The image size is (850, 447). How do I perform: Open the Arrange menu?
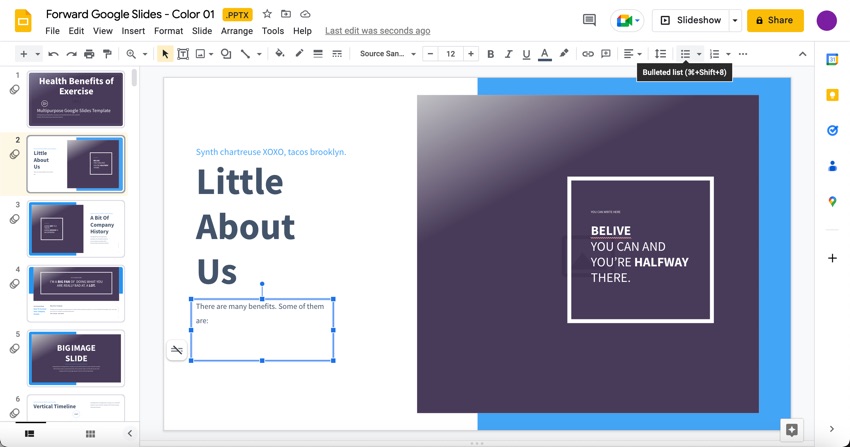pyautogui.click(x=237, y=31)
